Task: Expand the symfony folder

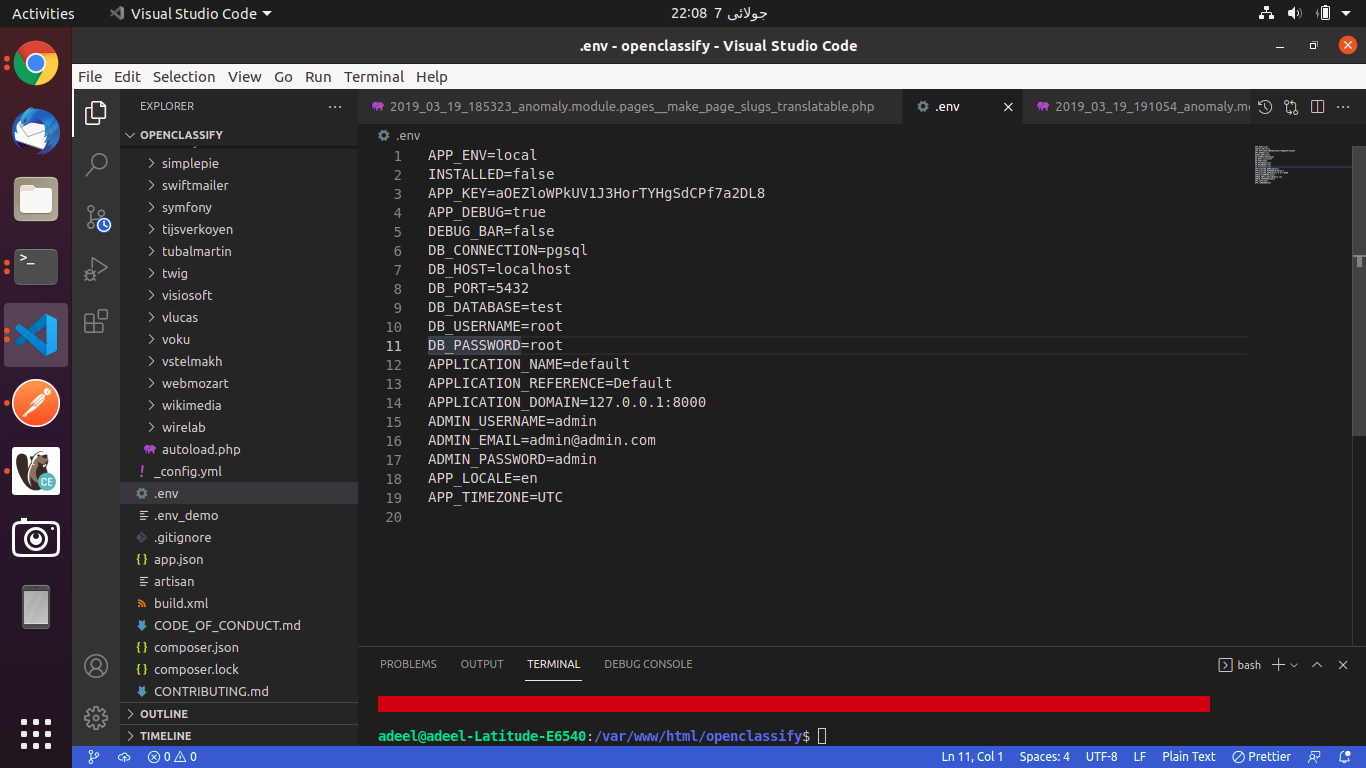Action: [186, 207]
